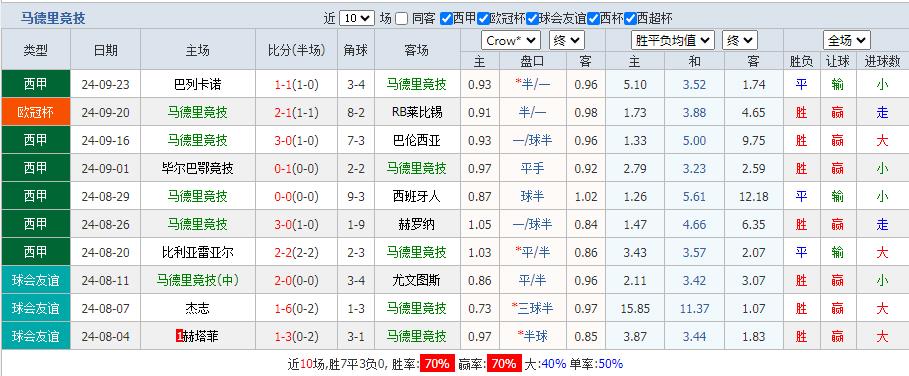Click the 马德里竞技(中) home team link
The height and width of the screenshot is (376, 909).
coord(198,280)
